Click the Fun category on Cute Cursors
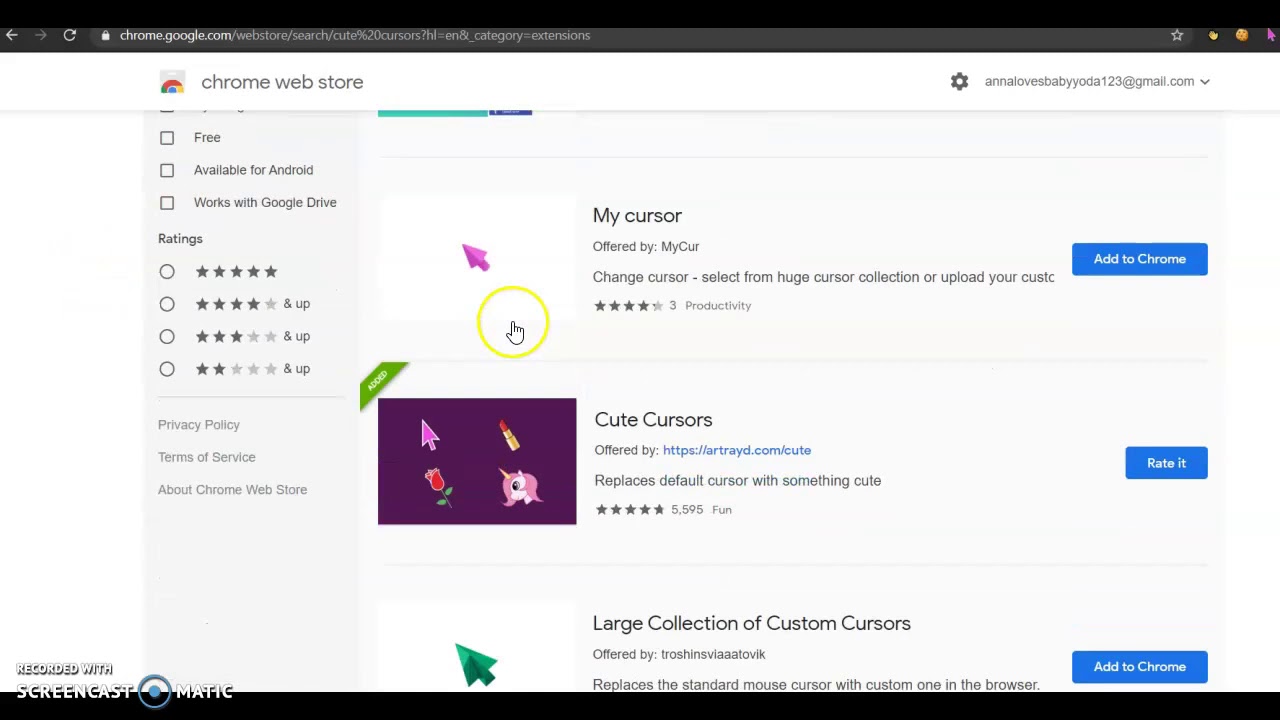Image resolution: width=1280 pixels, height=720 pixels. click(722, 510)
